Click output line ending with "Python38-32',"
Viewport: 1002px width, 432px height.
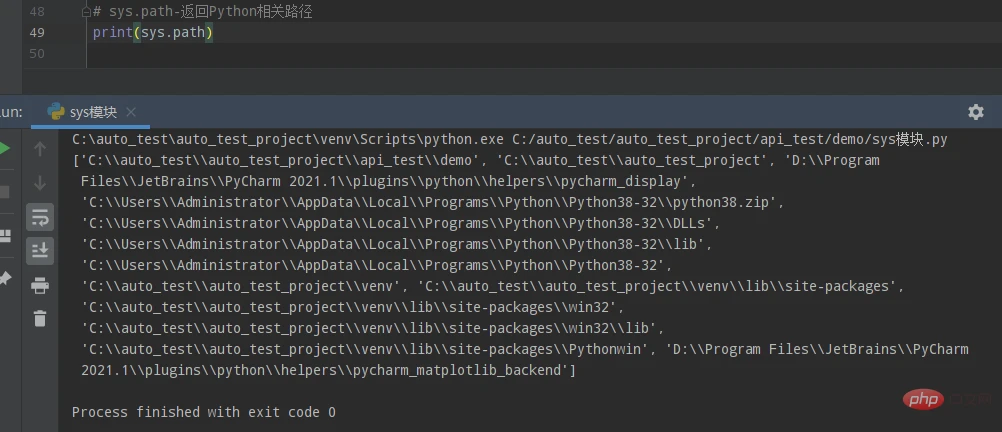coord(376,266)
